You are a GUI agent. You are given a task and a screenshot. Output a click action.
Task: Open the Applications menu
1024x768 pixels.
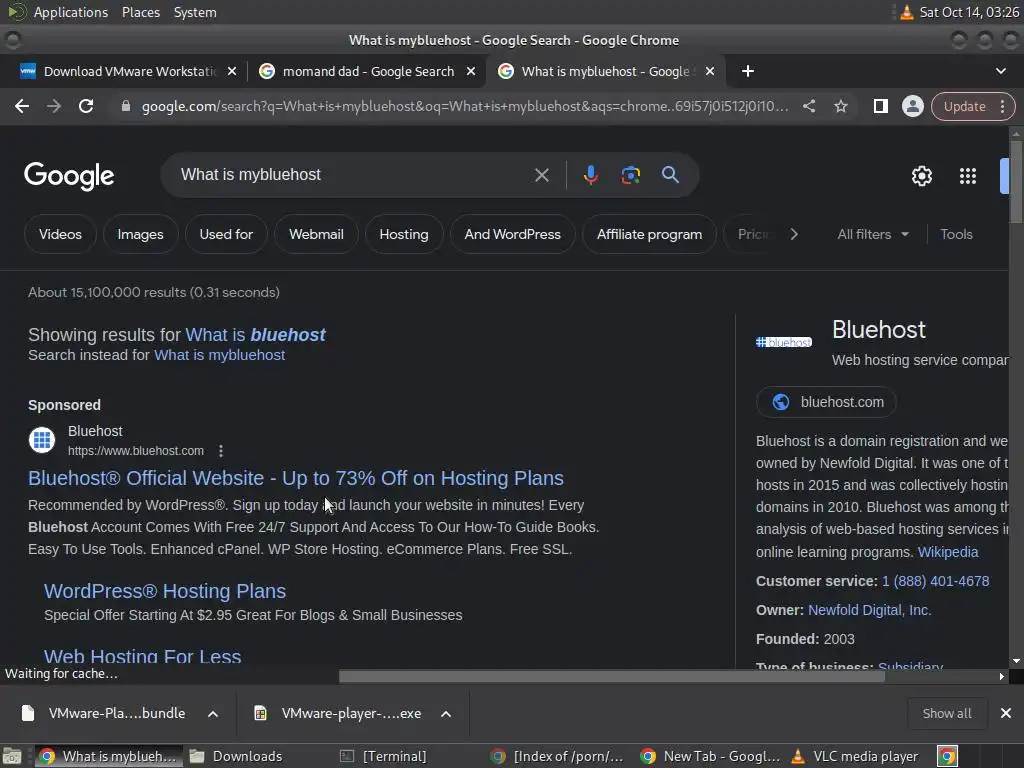(71, 12)
